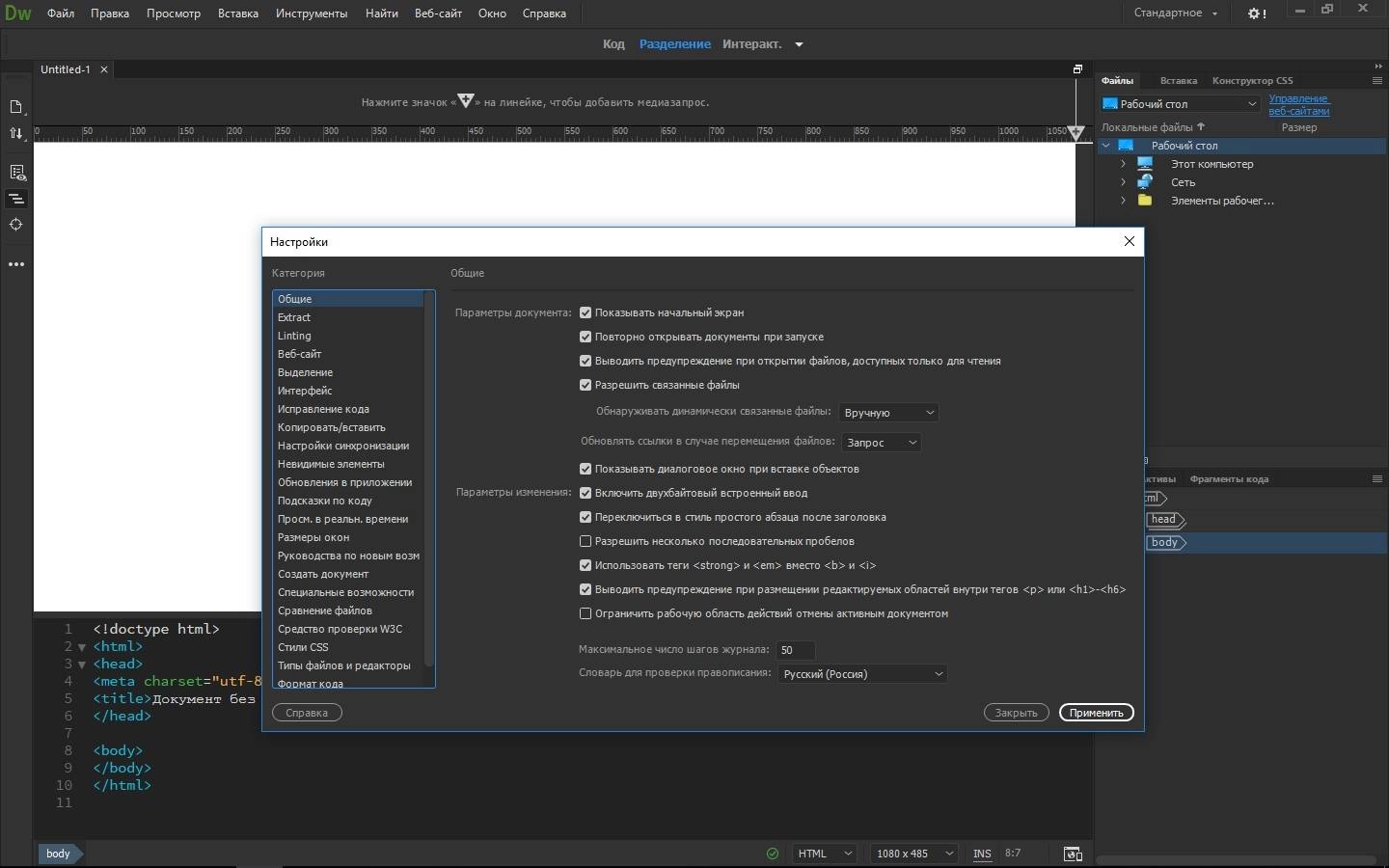Screen dimensions: 1389x868
Task: Click the category list vertical scrollbar
Action: 429,477
